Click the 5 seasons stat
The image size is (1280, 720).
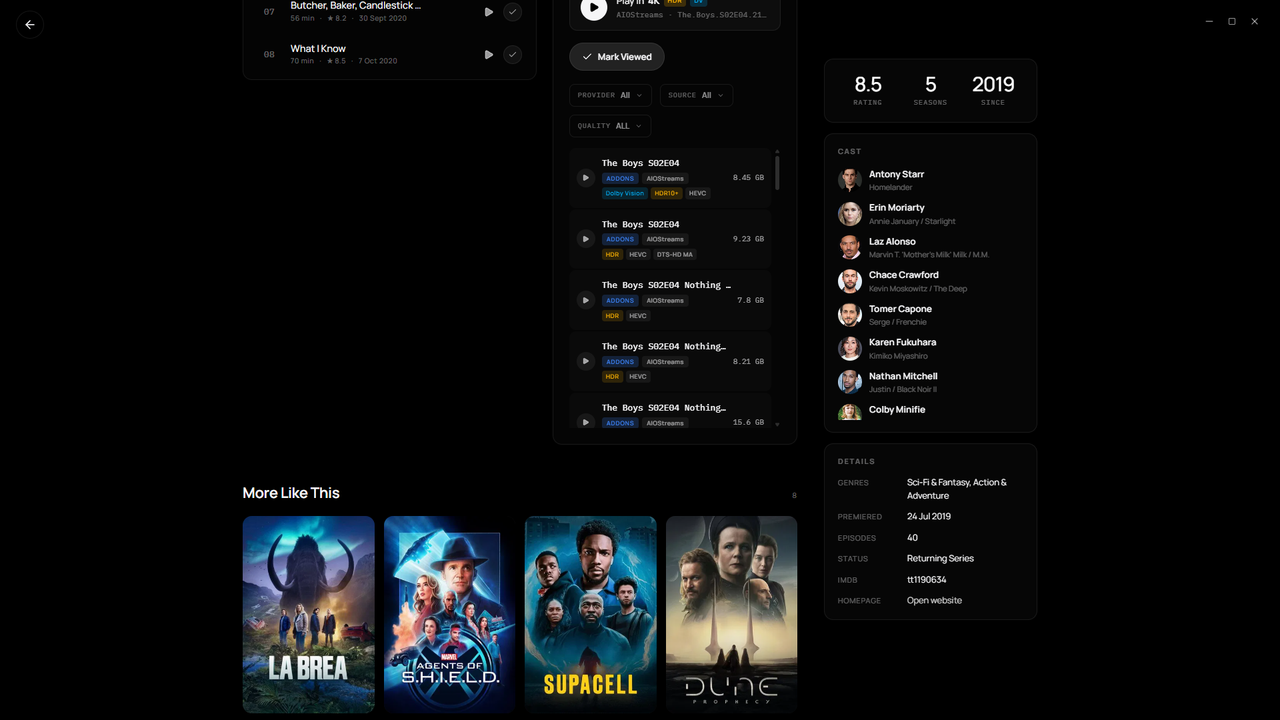[930, 90]
